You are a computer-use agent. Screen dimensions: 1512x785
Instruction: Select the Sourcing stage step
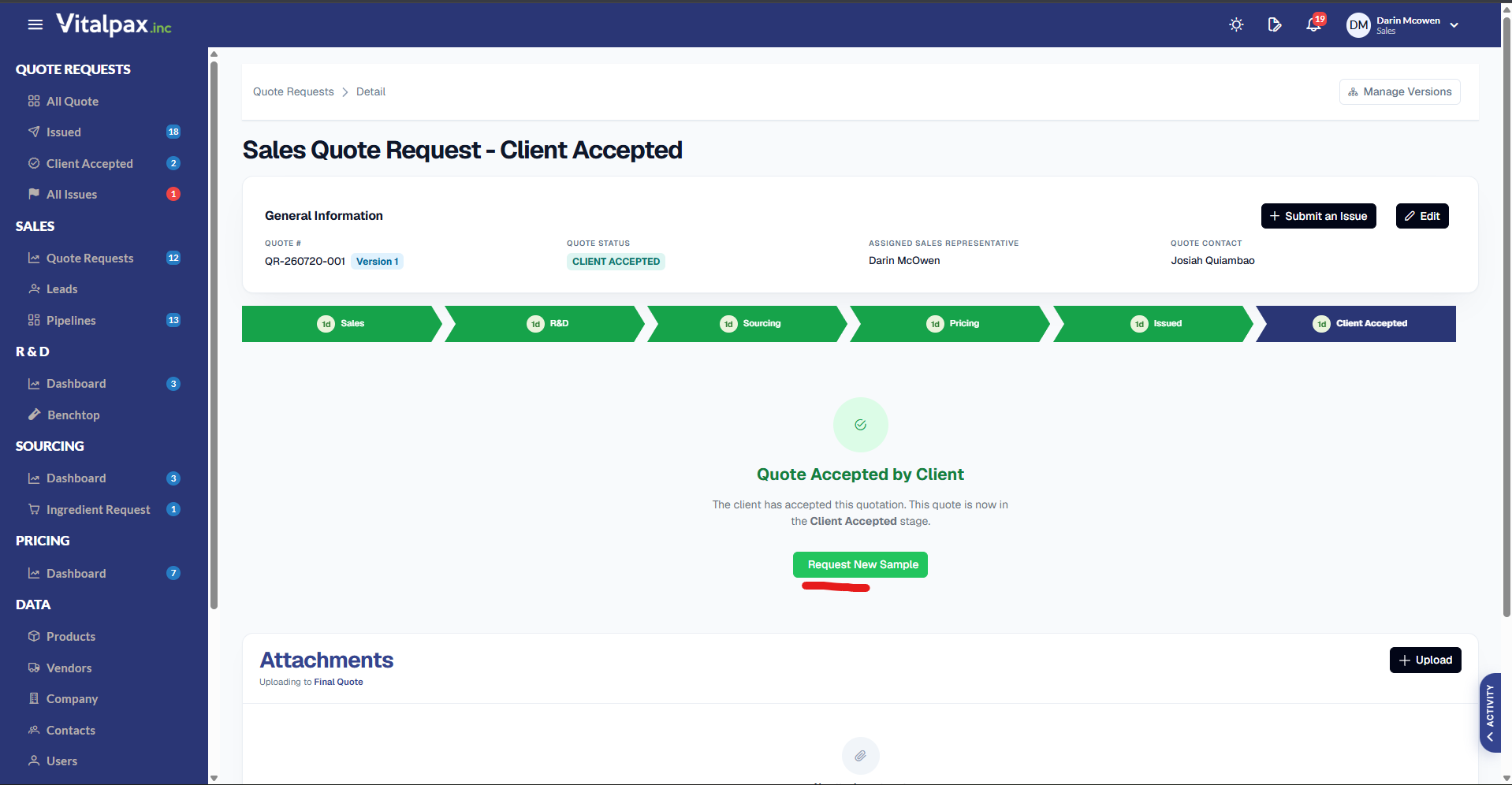tap(748, 324)
